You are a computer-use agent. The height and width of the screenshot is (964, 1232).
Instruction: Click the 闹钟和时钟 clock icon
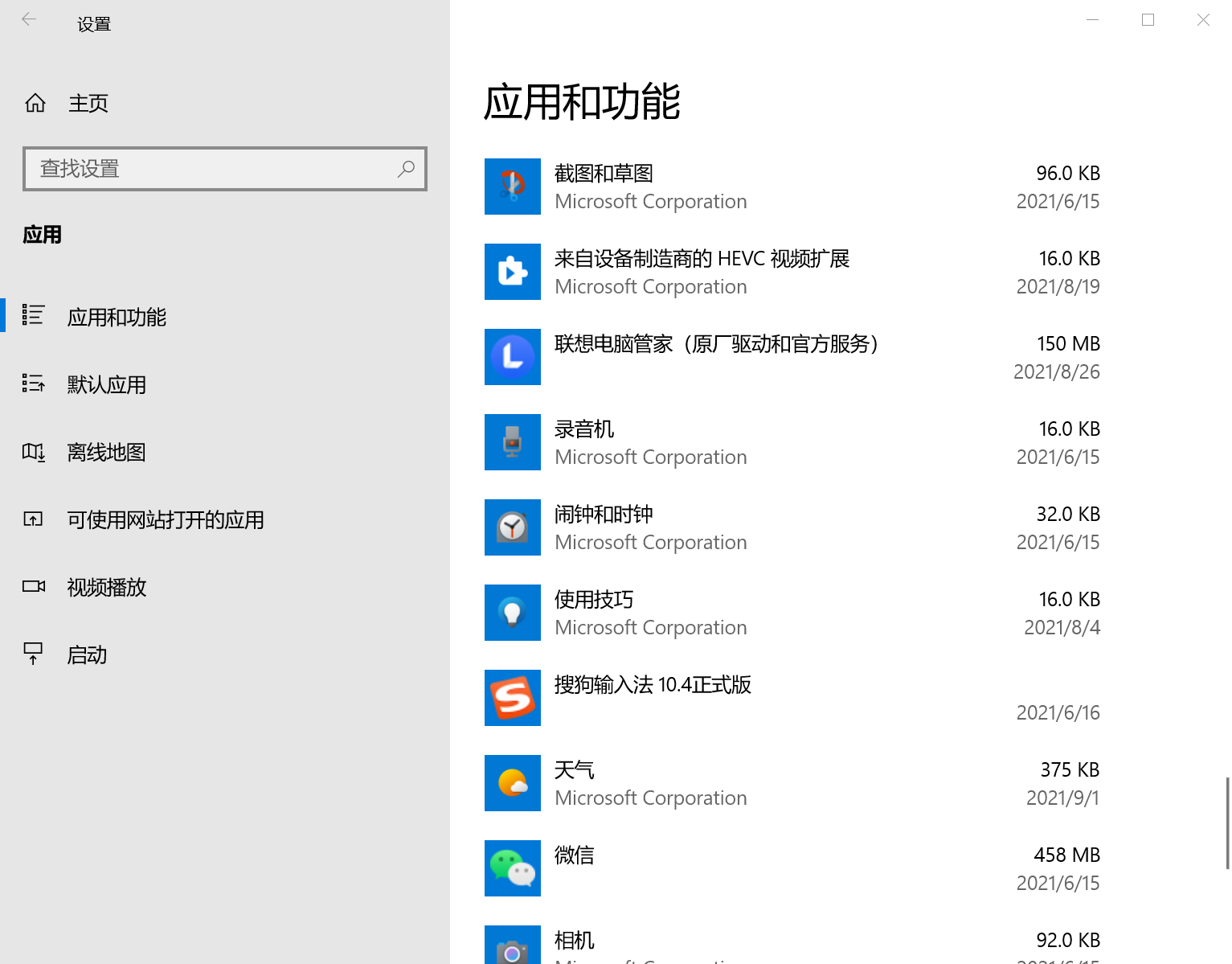click(512, 527)
